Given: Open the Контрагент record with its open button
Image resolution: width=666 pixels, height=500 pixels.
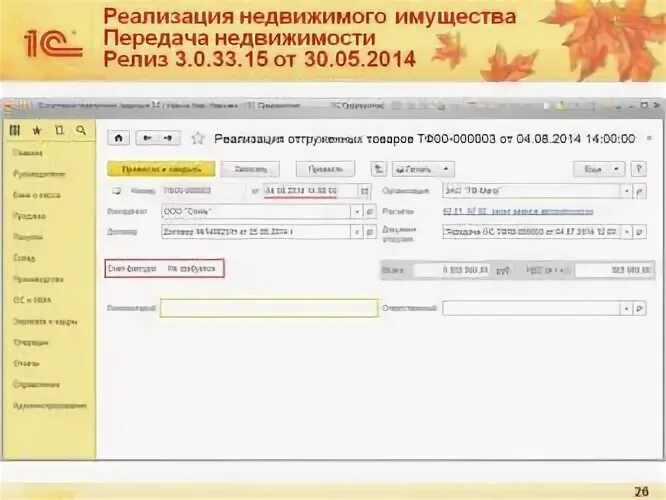Looking at the screenshot, I should coord(370,211).
